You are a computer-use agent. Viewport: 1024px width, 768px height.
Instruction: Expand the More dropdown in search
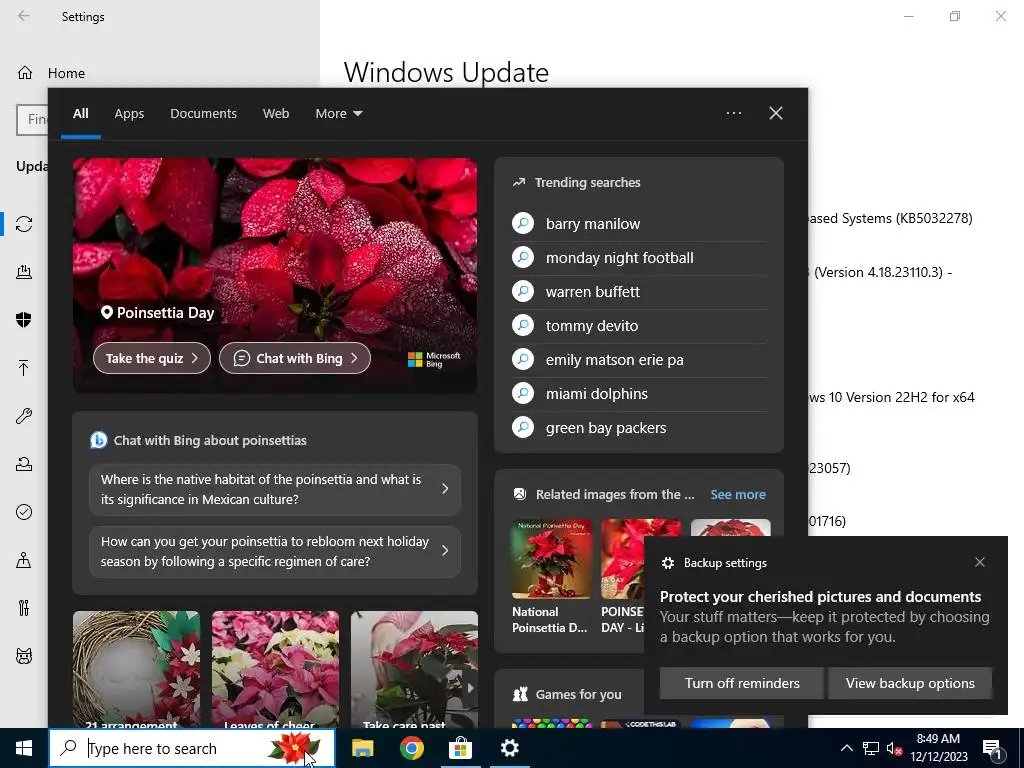click(338, 114)
